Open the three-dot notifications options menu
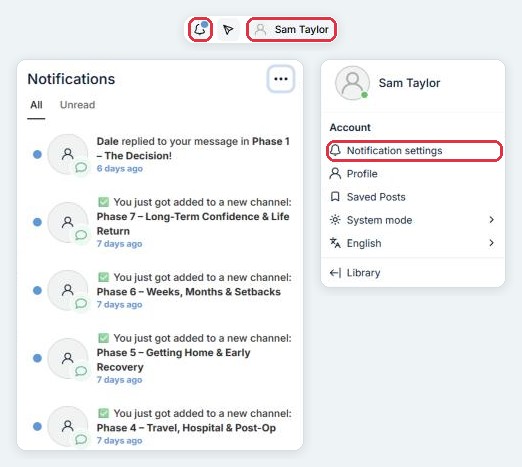 (x=281, y=79)
